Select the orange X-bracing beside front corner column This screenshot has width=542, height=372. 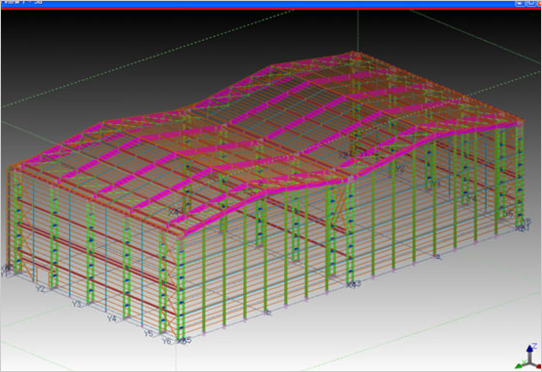(x=169, y=283)
